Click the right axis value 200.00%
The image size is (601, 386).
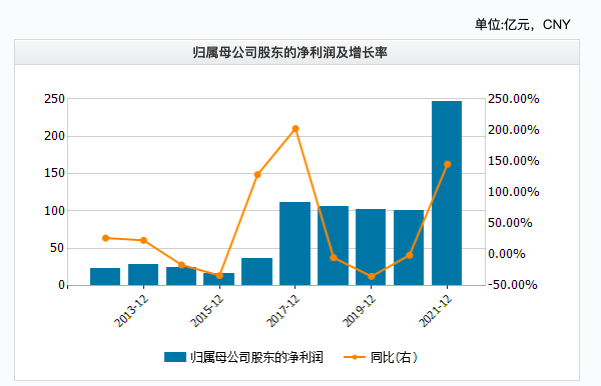514,130
